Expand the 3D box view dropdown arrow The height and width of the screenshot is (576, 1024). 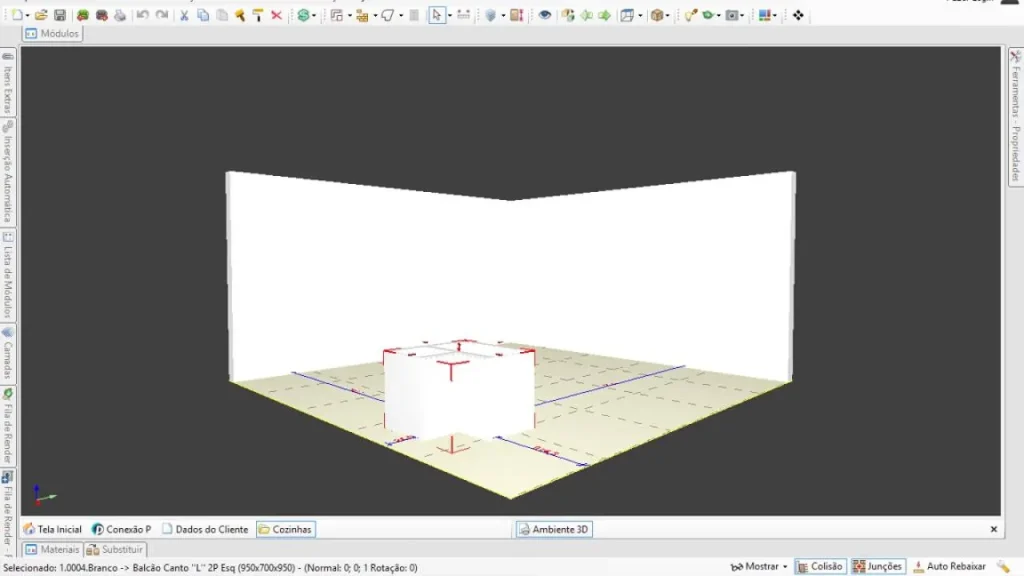tap(667, 16)
